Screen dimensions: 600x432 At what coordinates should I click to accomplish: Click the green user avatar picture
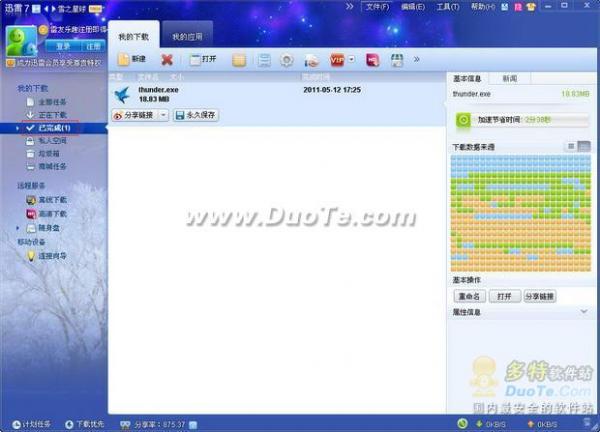point(21,42)
